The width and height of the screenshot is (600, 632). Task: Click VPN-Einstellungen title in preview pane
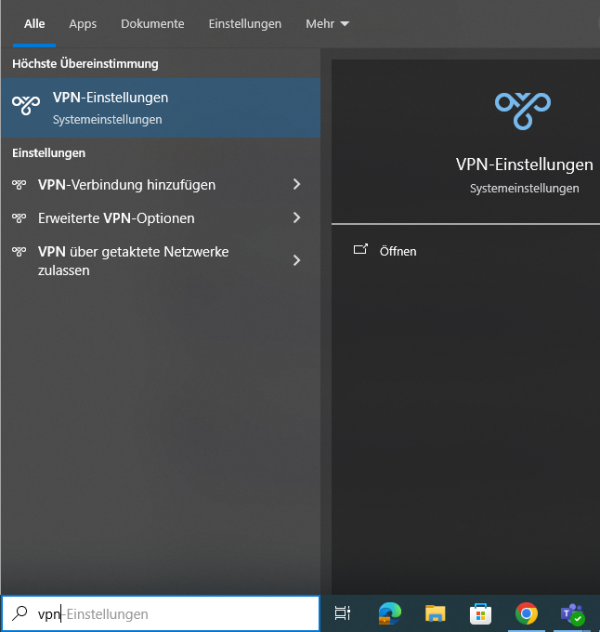point(524,164)
